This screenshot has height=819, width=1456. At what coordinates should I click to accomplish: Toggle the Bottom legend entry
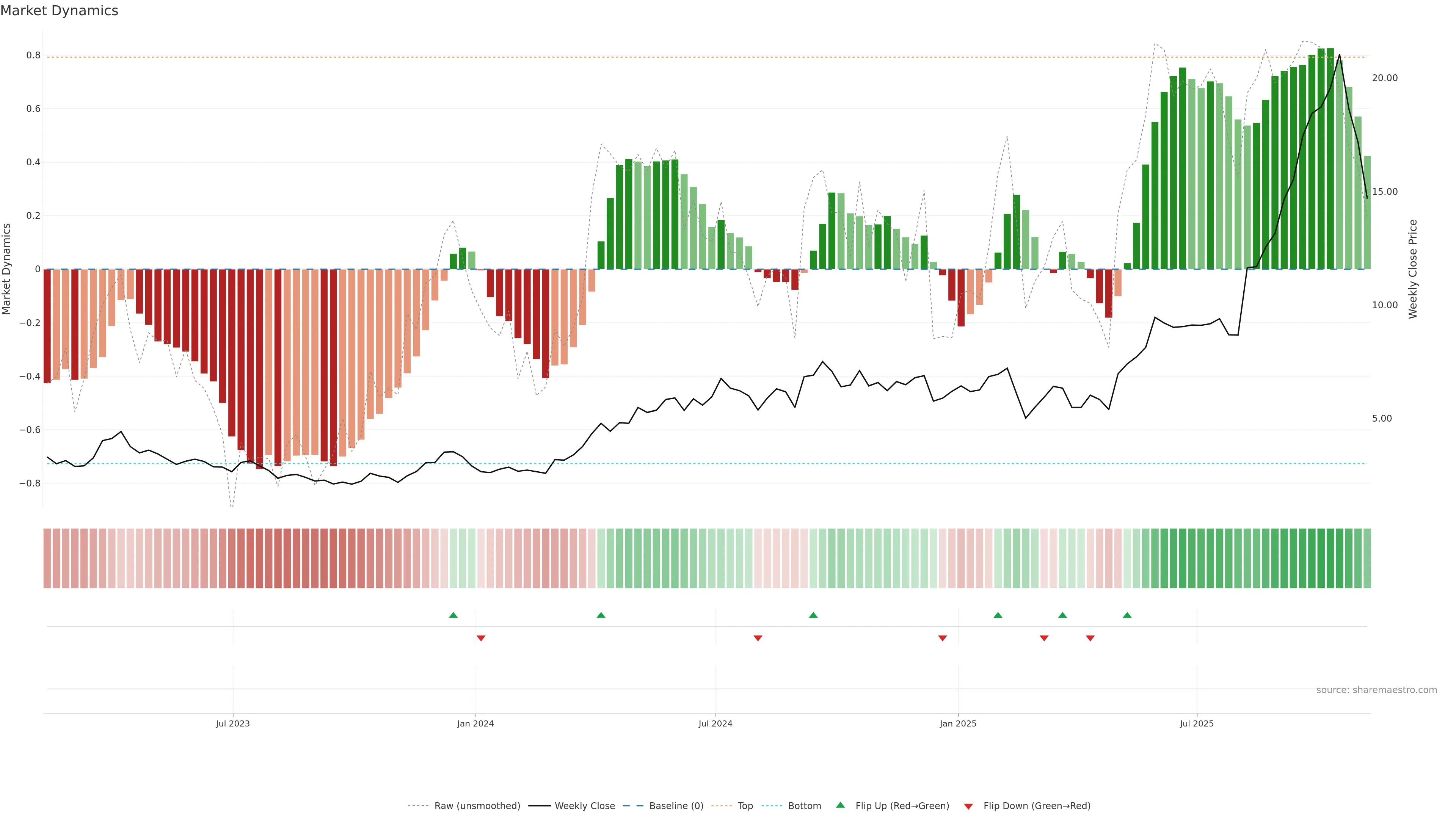click(x=804, y=805)
